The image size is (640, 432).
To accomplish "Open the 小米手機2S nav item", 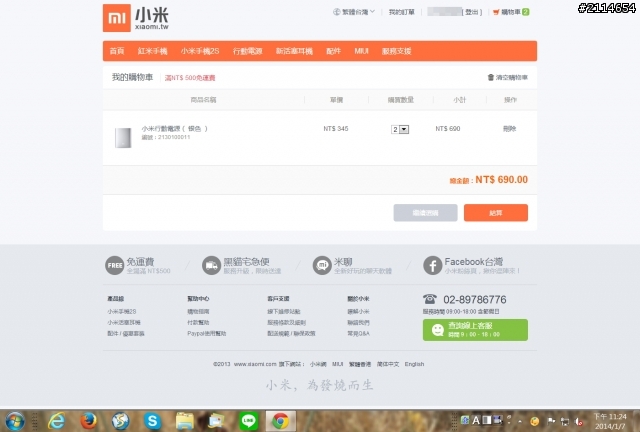I will click(x=200, y=51).
